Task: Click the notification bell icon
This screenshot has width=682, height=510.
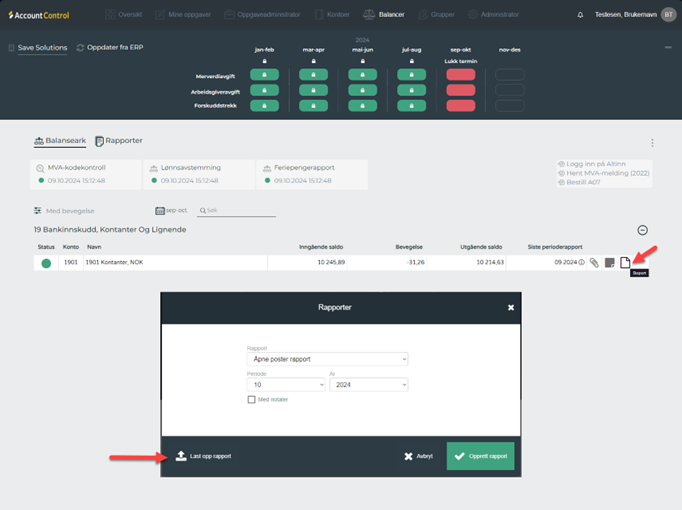Action: 580,15
